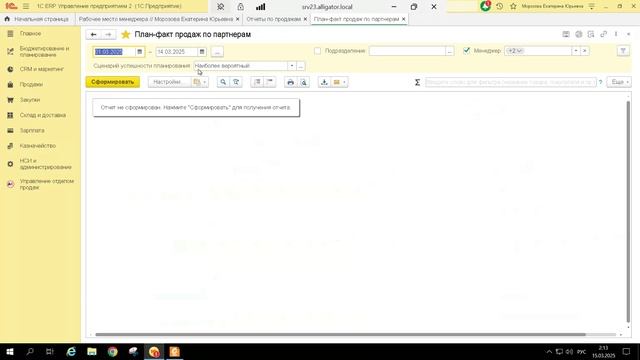Print the report using the printer icon
Image resolution: width=640 pixels, height=360 pixels.
[290, 82]
